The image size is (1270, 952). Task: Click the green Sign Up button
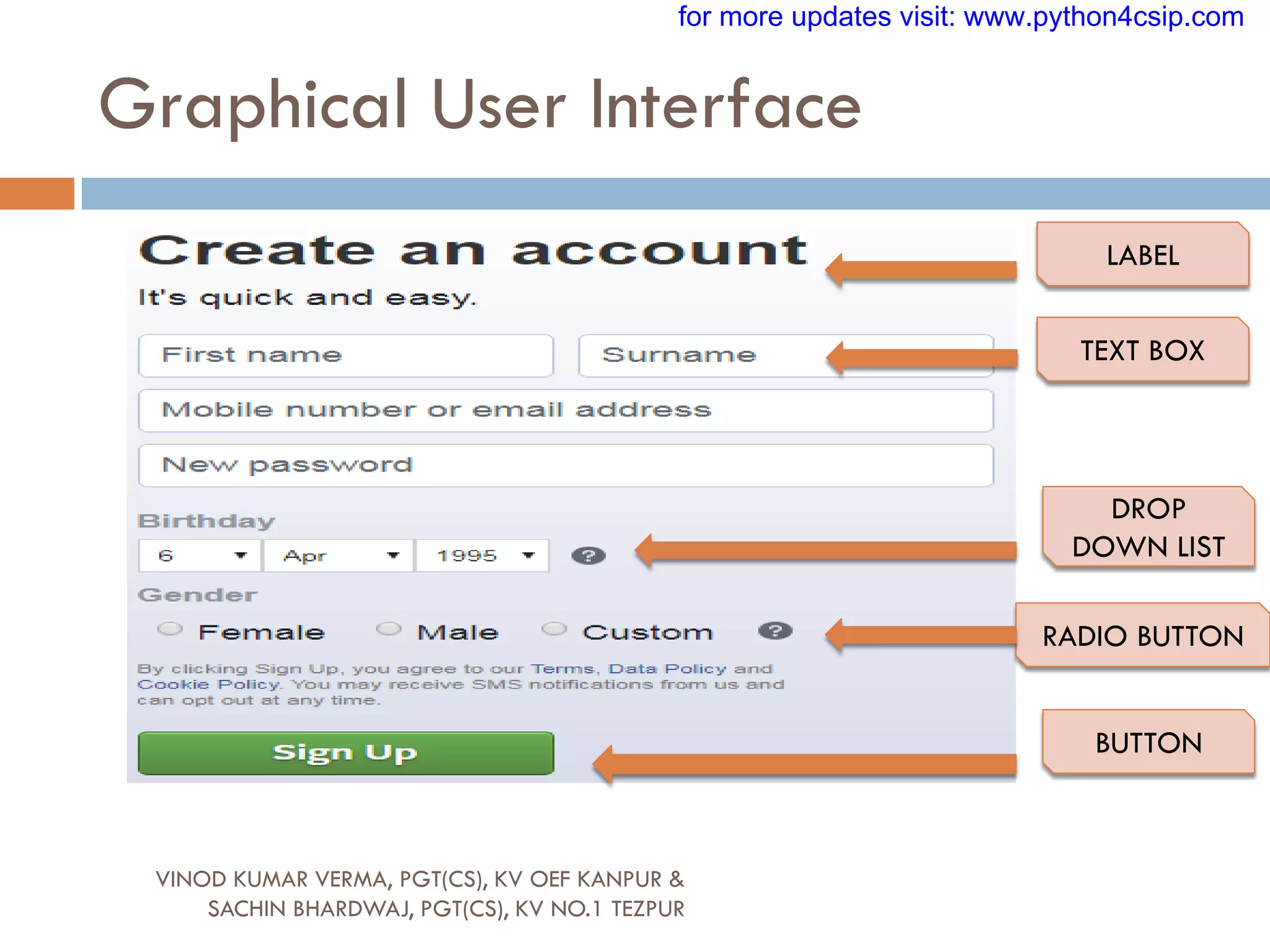[346, 754]
